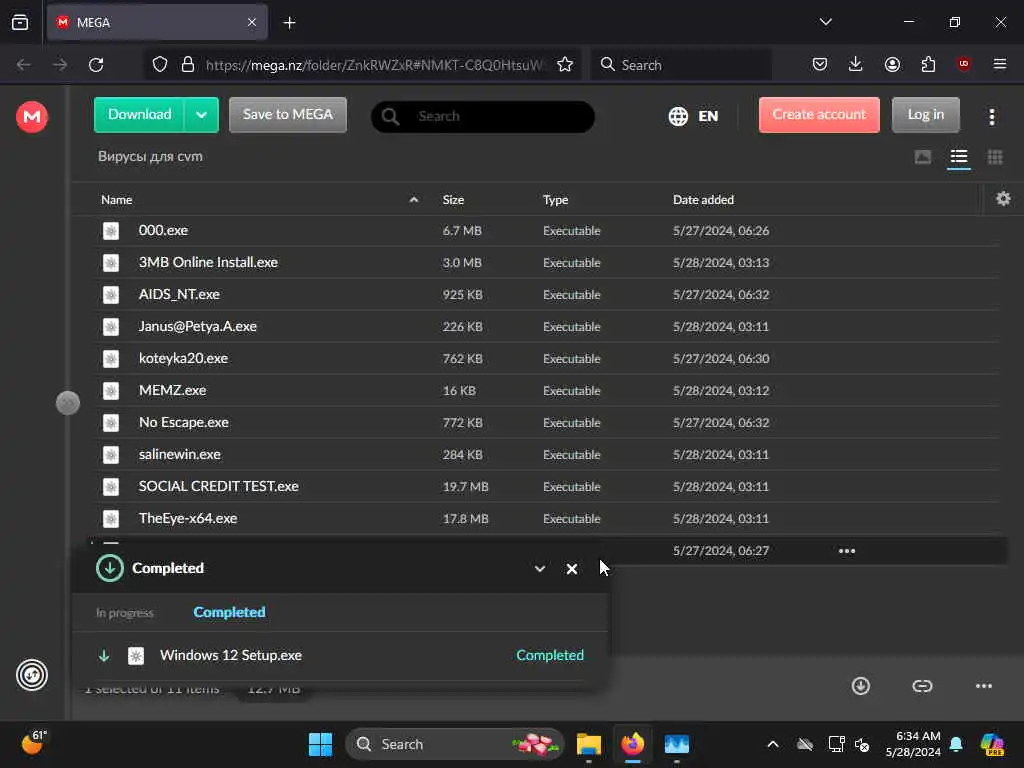The width and height of the screenshot is (1024, 768).
Task: Select AIDS_NT.exe file
Action: (x=549, y=295)
